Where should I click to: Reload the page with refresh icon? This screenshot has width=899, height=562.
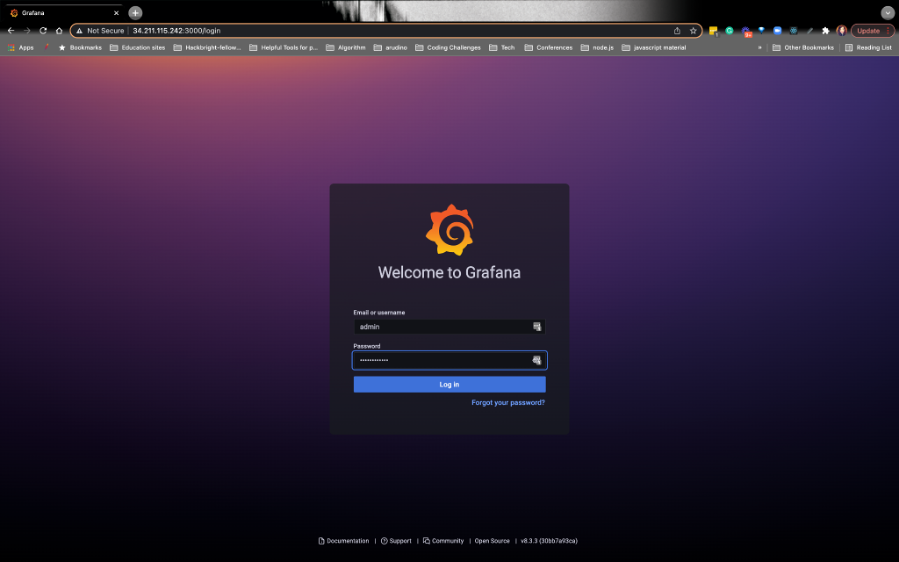tap(43, 30)
